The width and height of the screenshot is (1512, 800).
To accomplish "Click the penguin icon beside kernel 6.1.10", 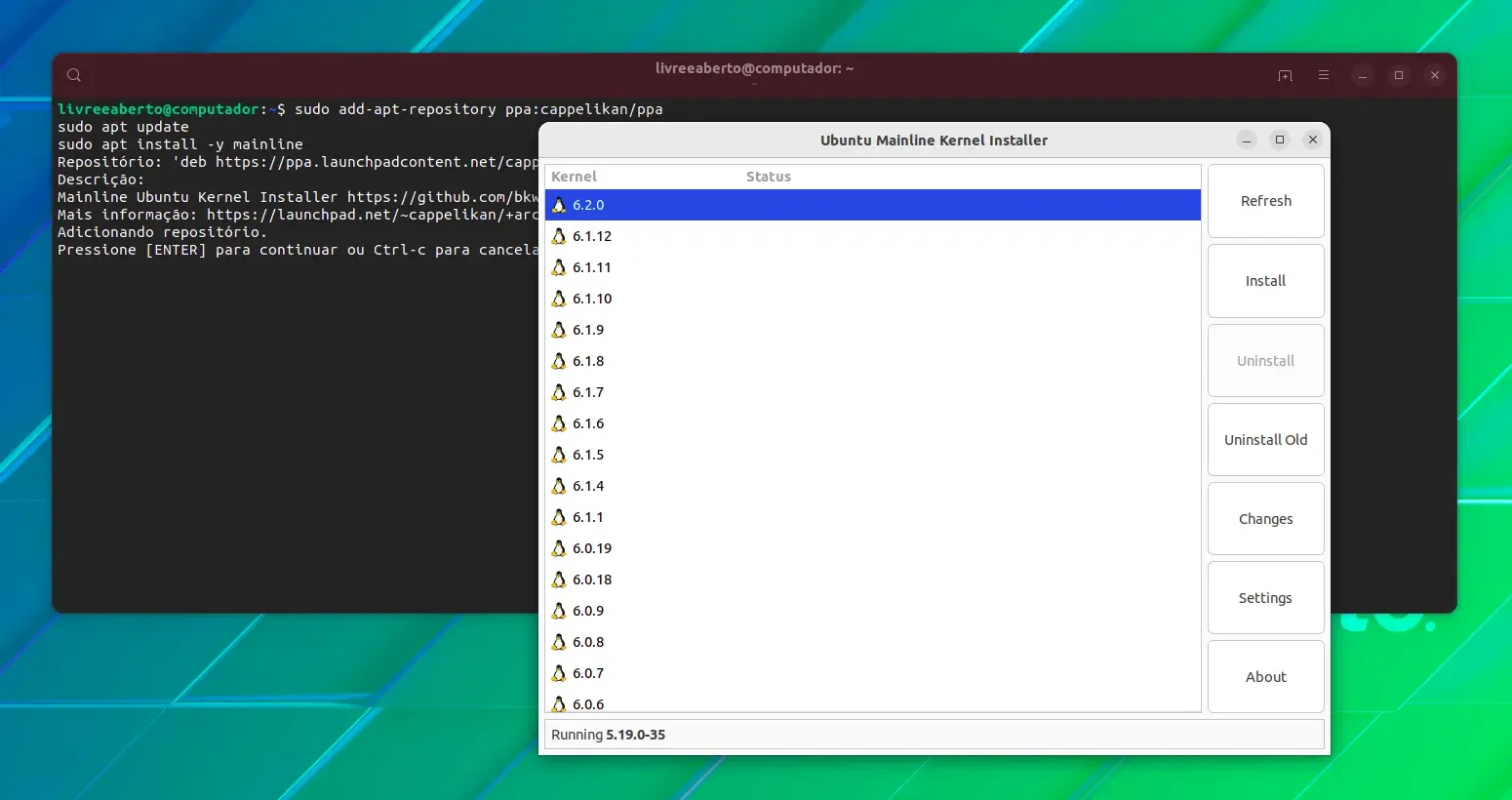I will [x=559, y=299].
